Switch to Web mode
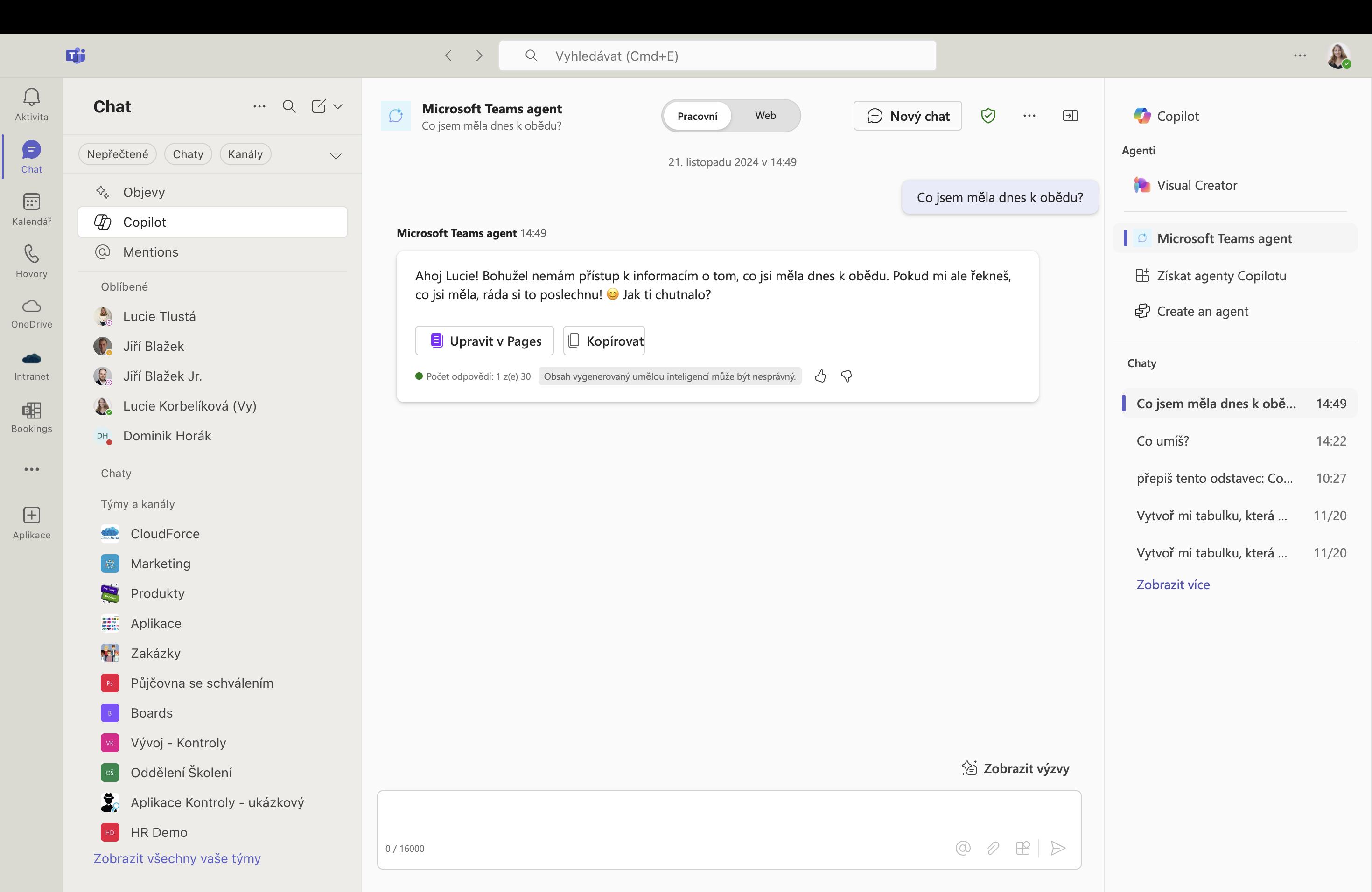Image resolution: width=1372 pixels, height=892 pixels. tap(765, 116)
